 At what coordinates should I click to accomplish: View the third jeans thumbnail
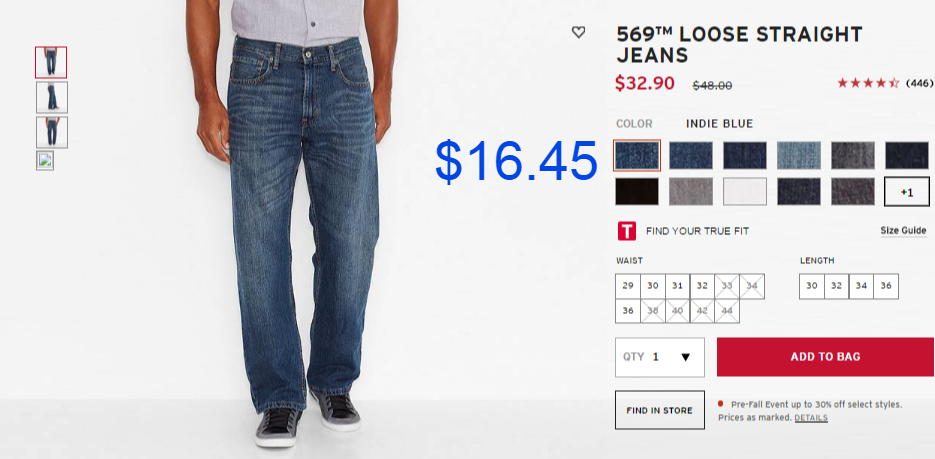point(52,132)
